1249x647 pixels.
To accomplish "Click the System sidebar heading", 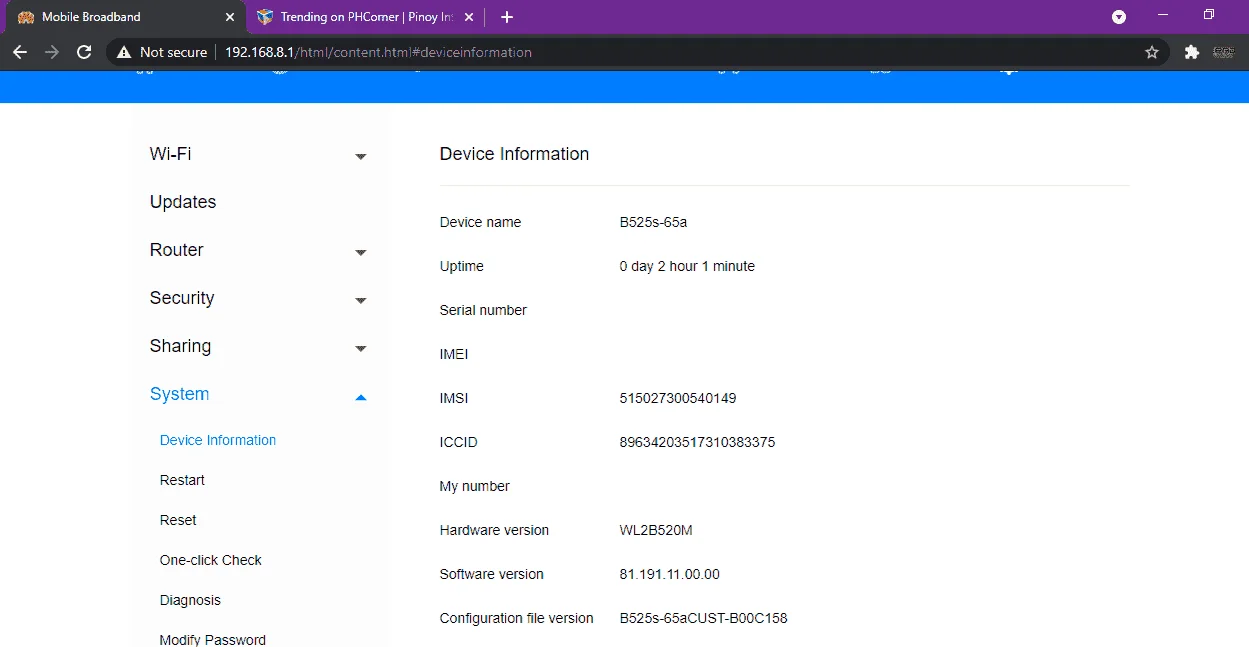I will 179,394.
